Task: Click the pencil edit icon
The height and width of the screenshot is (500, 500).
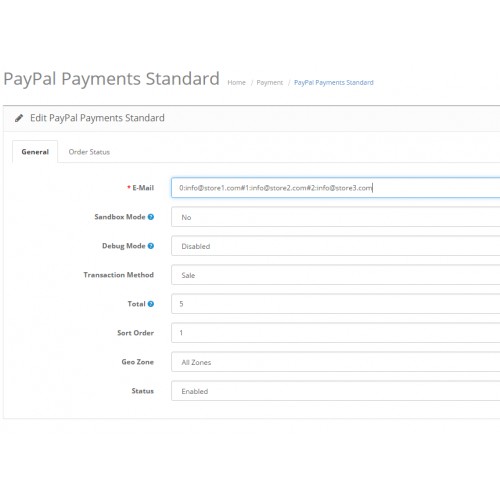Action: point(19,118)
